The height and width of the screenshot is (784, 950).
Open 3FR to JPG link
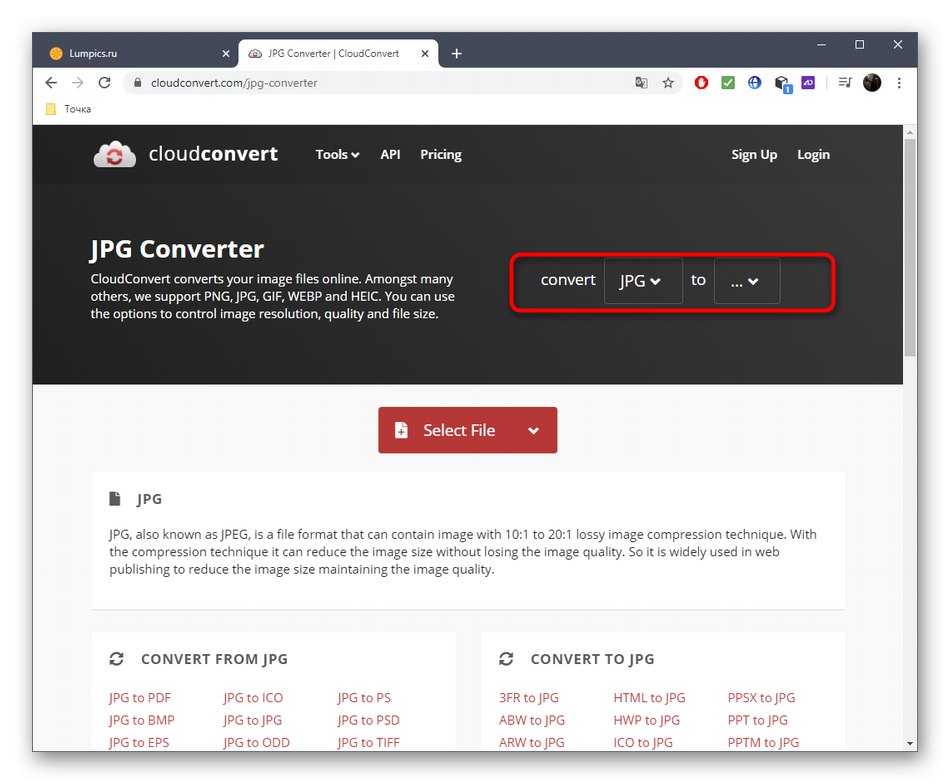529,698
